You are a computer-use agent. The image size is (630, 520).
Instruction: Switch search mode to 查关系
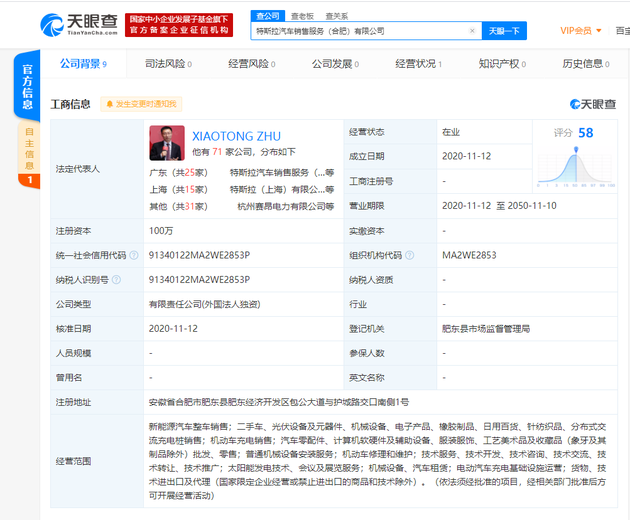[x=337, y=16]
